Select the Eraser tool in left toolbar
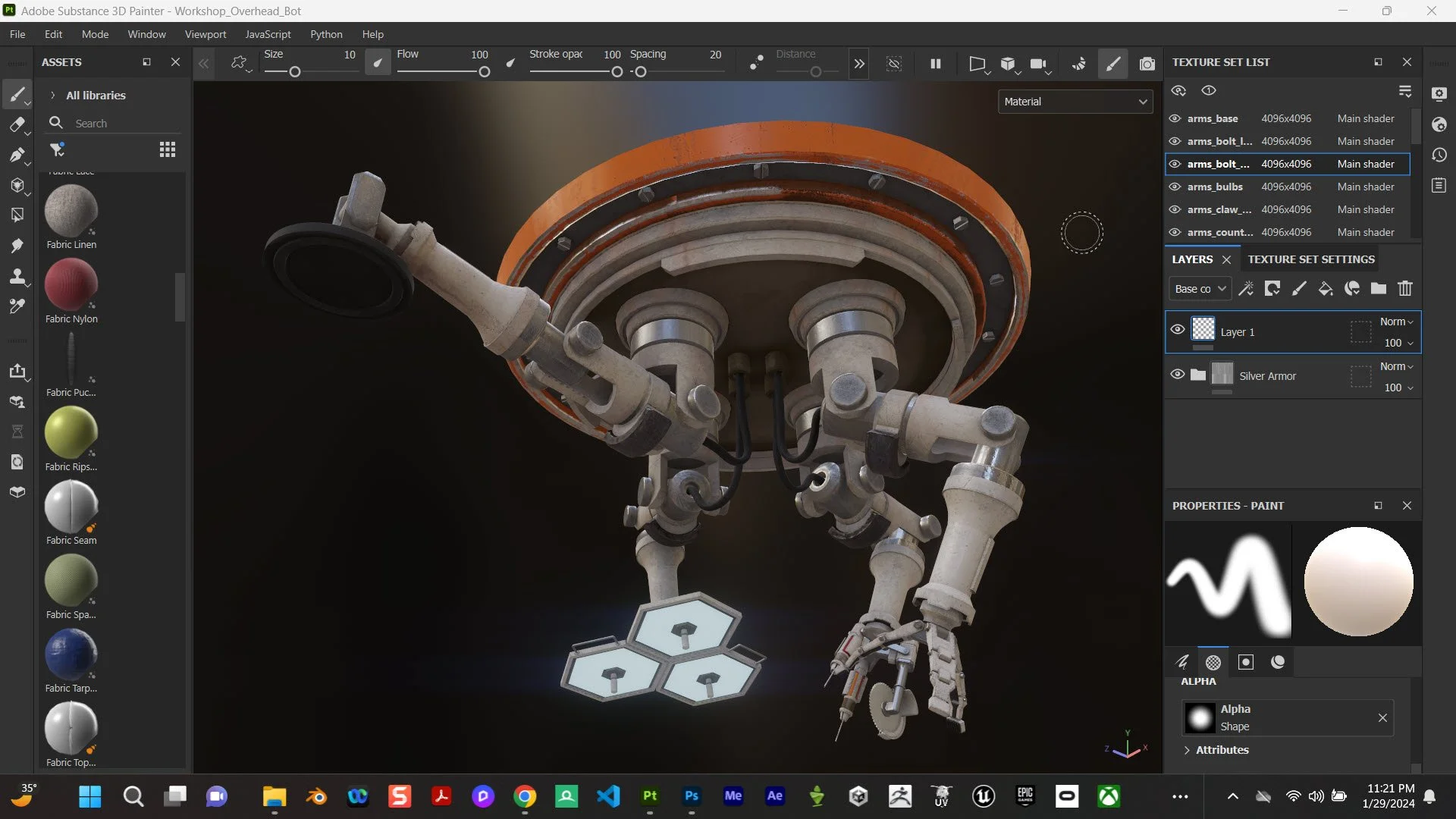The height and width of the screenshot is (819, 1456). (17, 125)
